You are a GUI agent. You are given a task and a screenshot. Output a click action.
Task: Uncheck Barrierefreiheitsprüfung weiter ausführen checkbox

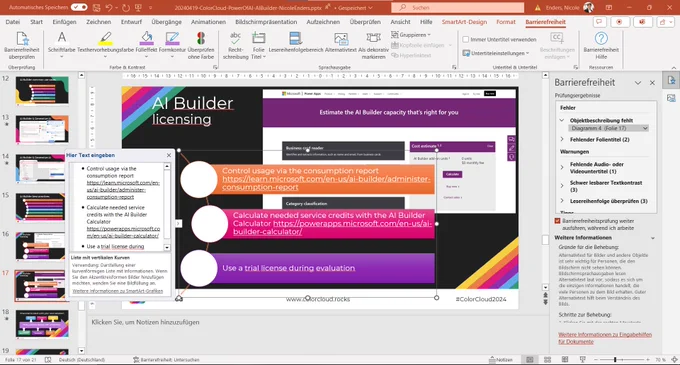[558, 221]
